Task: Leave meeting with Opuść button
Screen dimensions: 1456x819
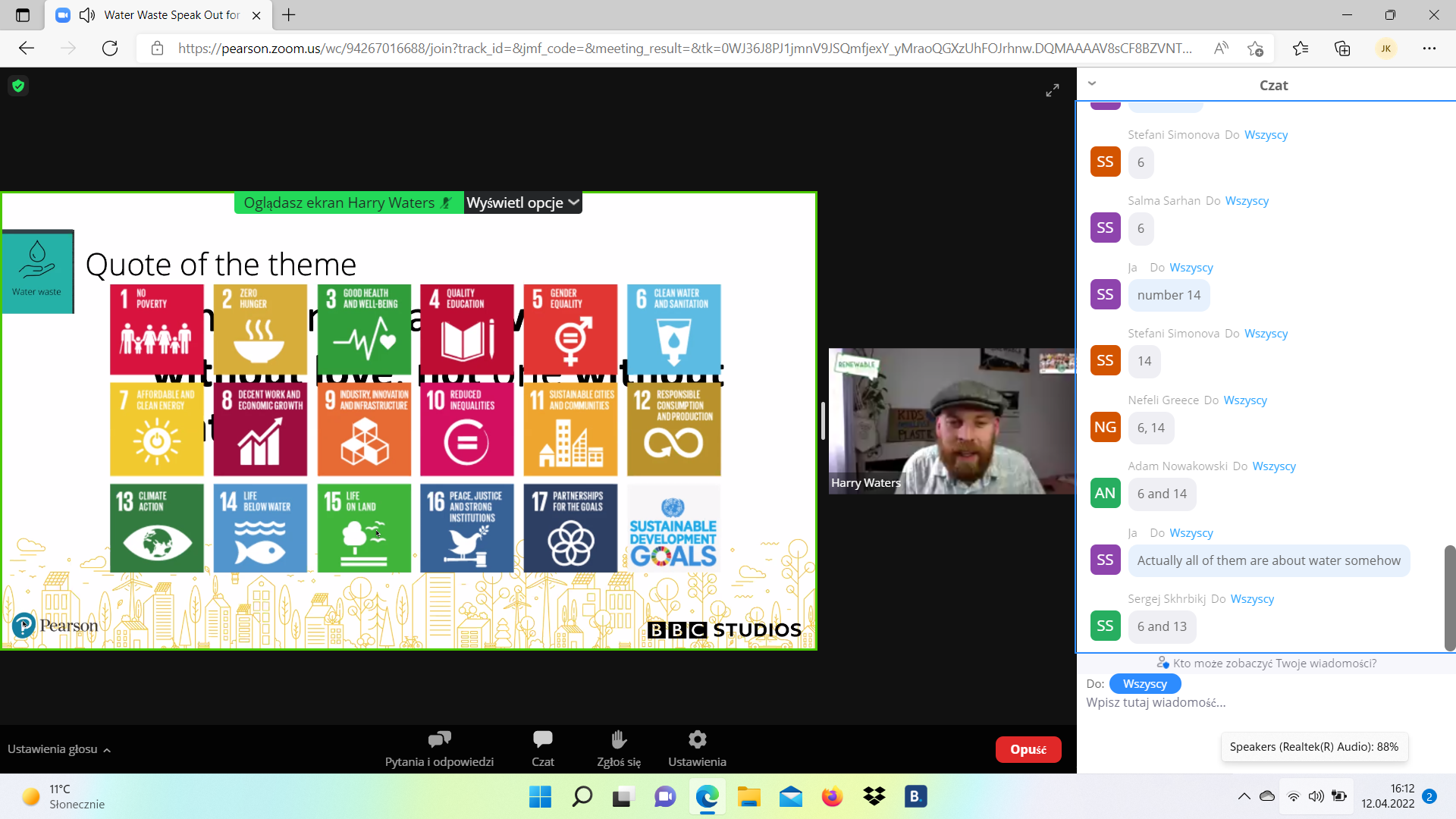Action: pyautogui.click(x=1028, y=749)
